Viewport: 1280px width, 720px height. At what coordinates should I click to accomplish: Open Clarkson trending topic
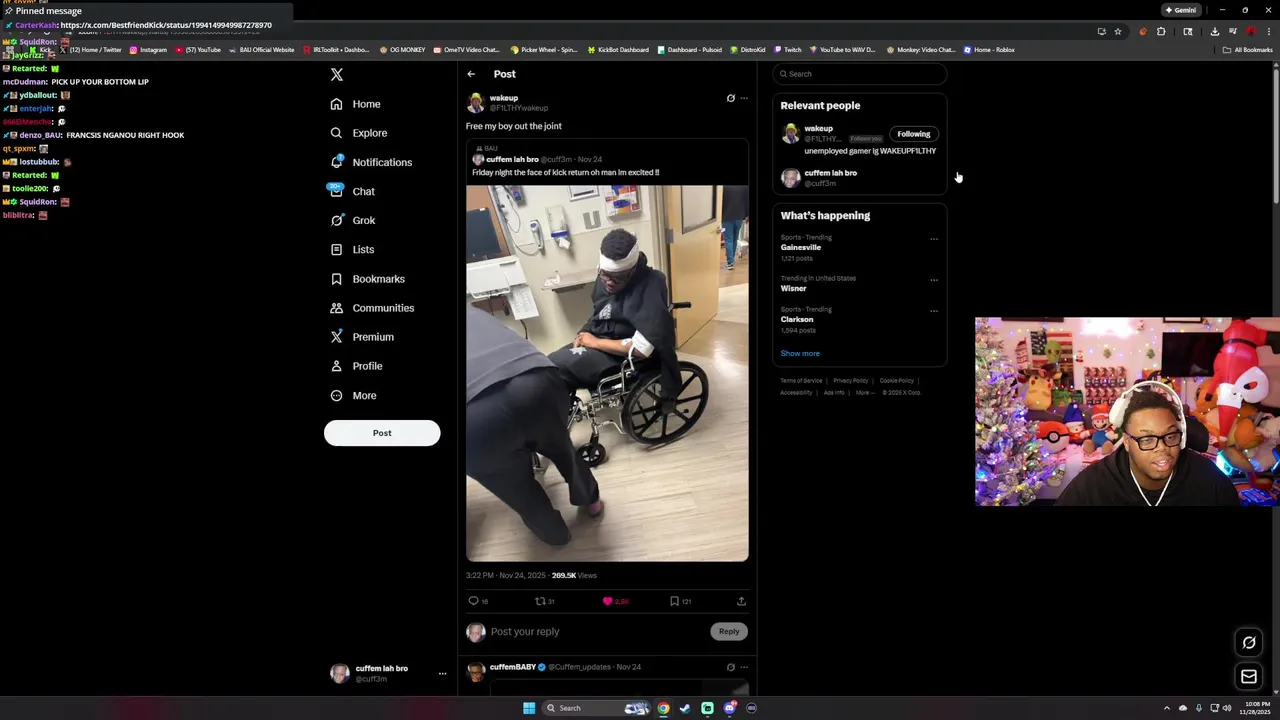coord(797,320)
